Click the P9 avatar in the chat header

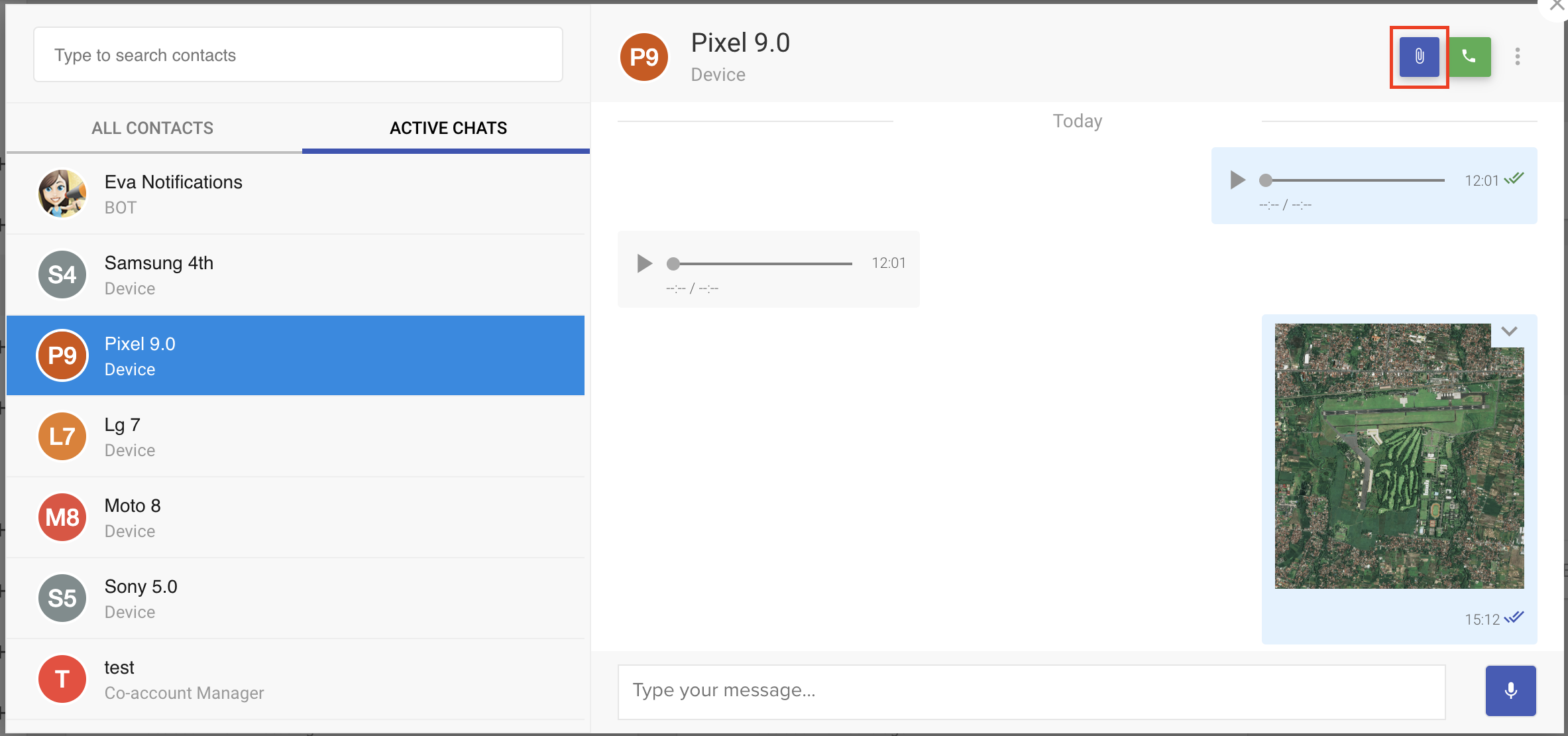click(644, 57)
